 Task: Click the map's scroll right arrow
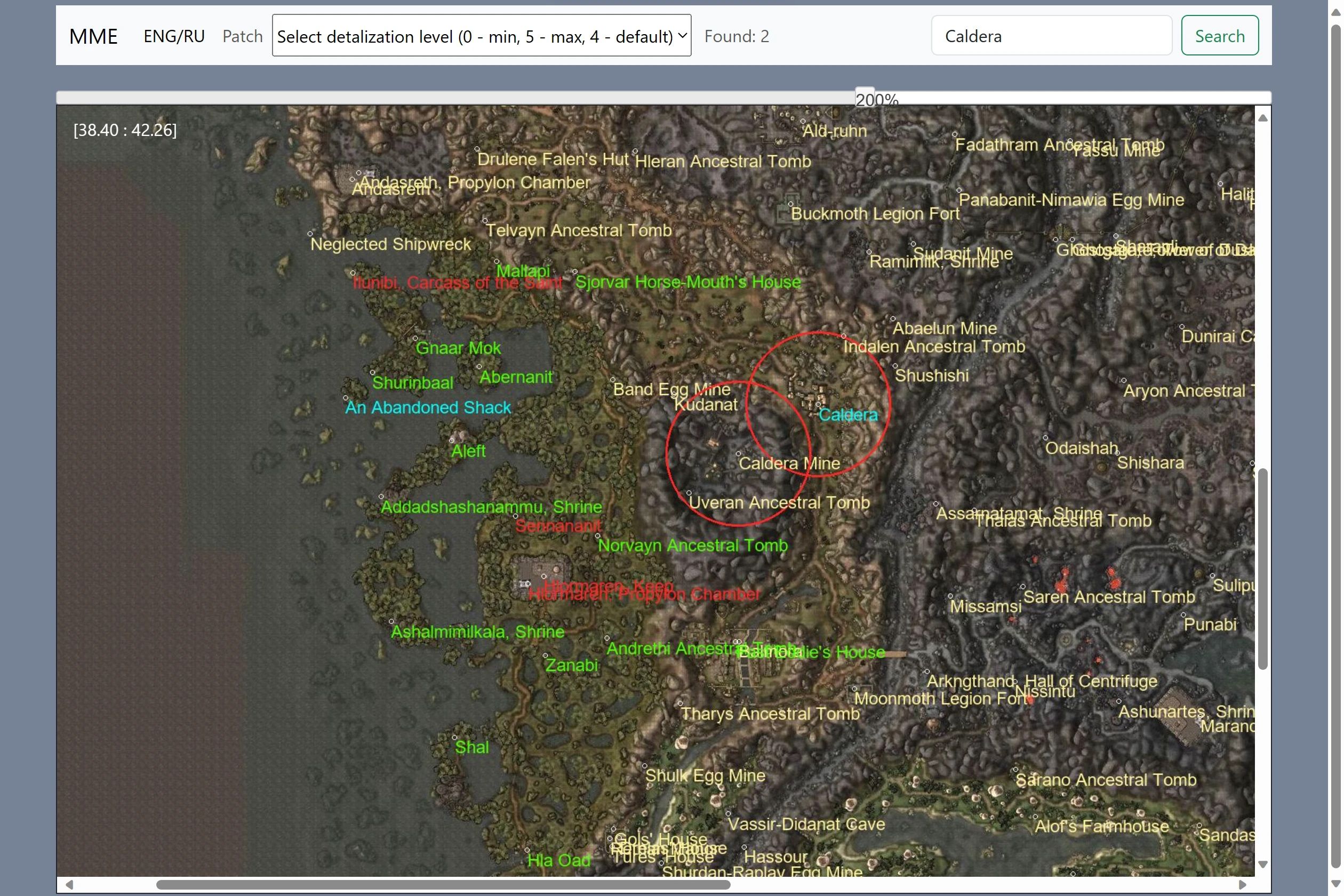(1242, 885)
